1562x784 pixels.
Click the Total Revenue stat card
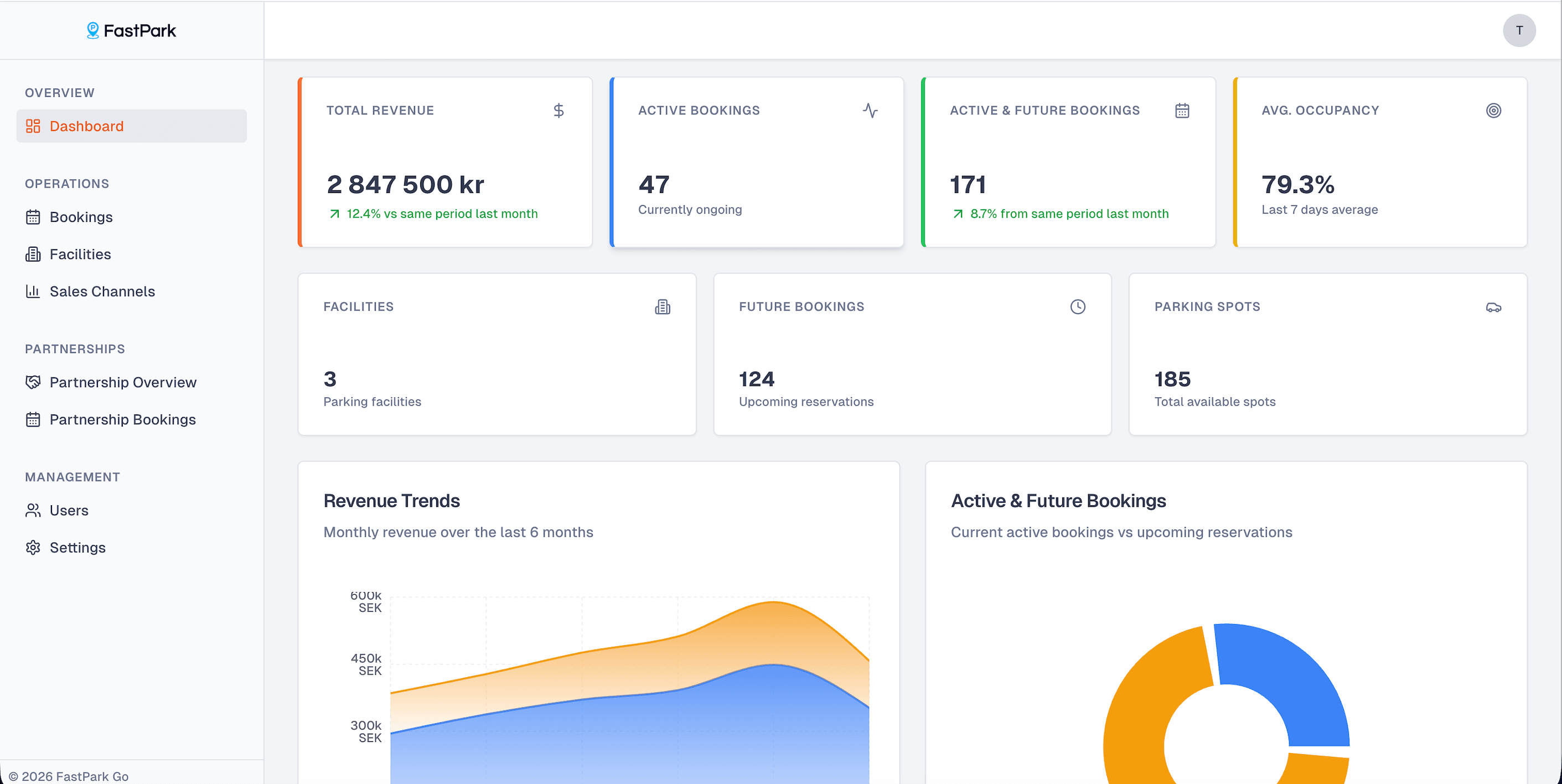point(446,162)
